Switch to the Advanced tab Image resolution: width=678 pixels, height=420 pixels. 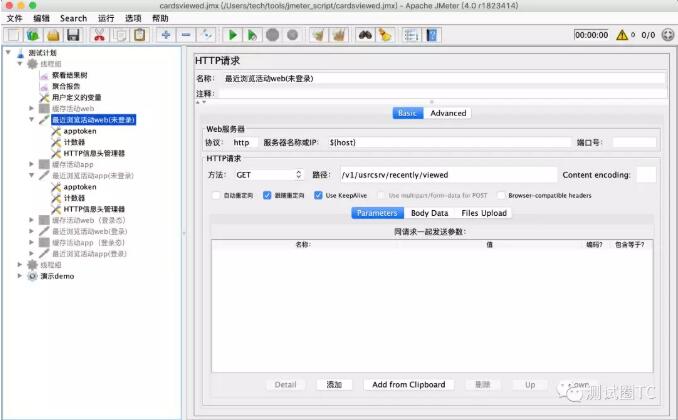[448, 113]
